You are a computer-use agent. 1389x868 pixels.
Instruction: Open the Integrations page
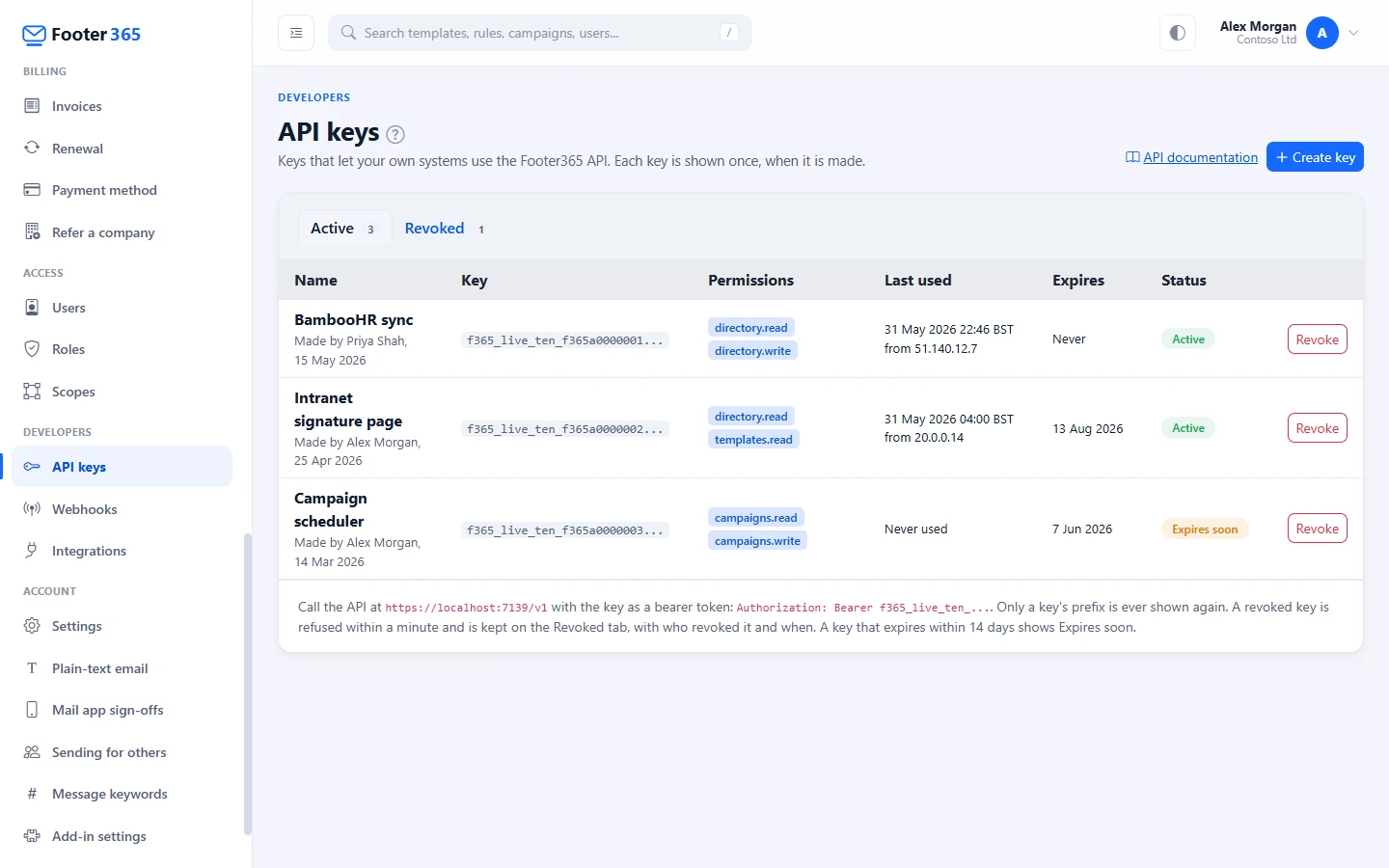coord(122,551)
